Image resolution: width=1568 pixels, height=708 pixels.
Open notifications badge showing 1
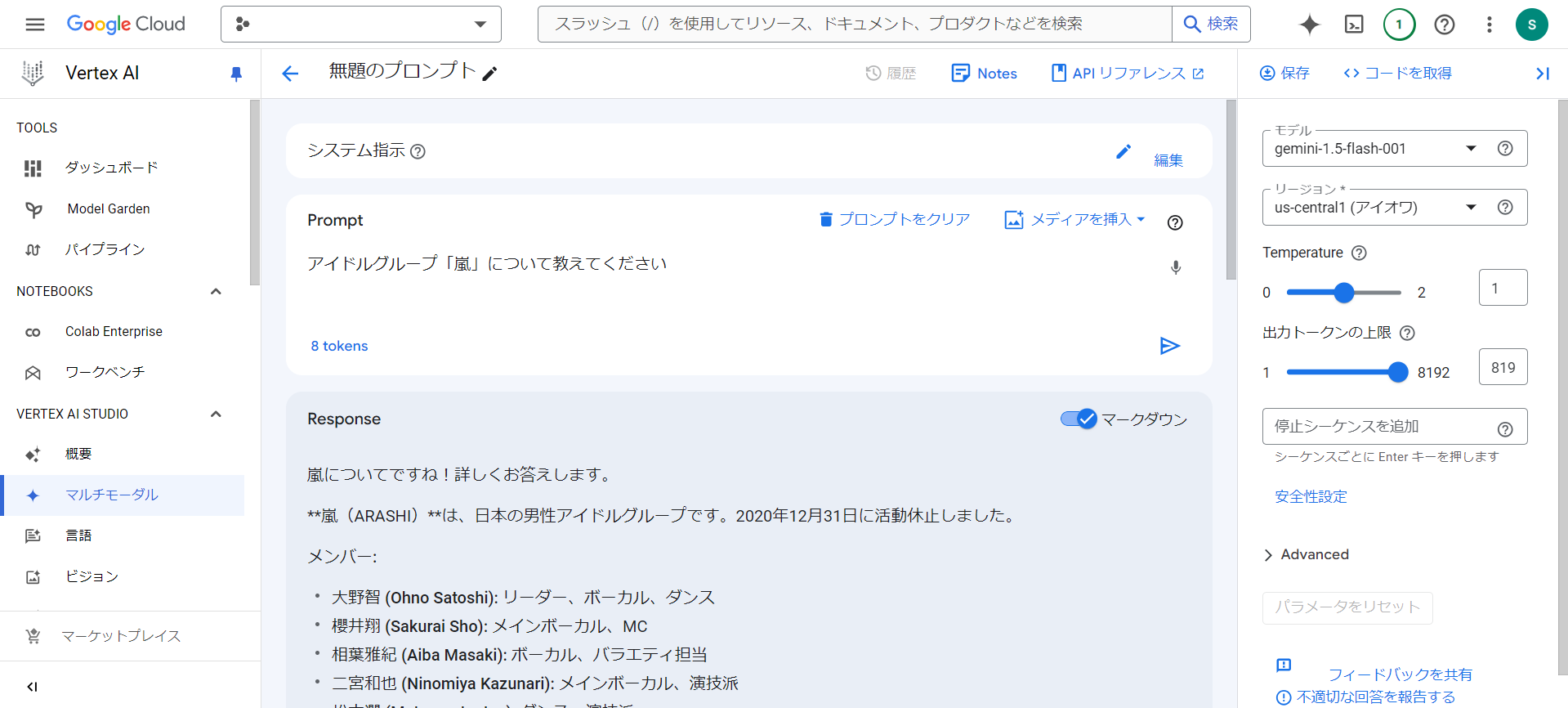pyautogui.click(x=1399, y=25)
